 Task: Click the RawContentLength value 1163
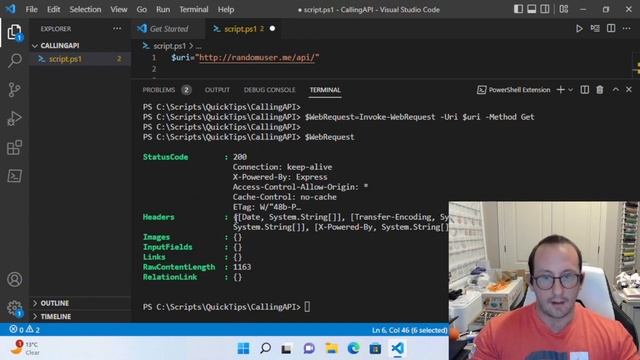point(242,267)
